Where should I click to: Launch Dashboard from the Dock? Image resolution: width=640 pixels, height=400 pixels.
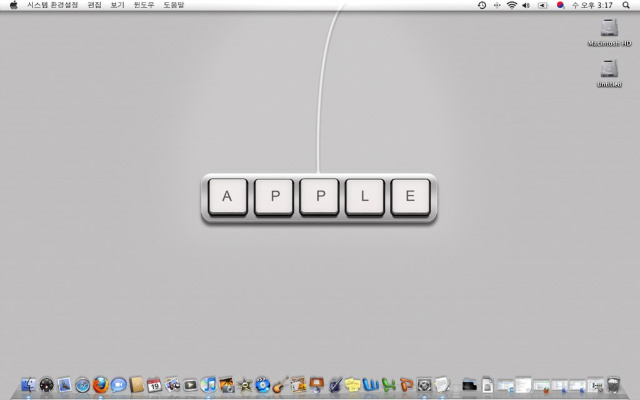[x=47, y=385]
